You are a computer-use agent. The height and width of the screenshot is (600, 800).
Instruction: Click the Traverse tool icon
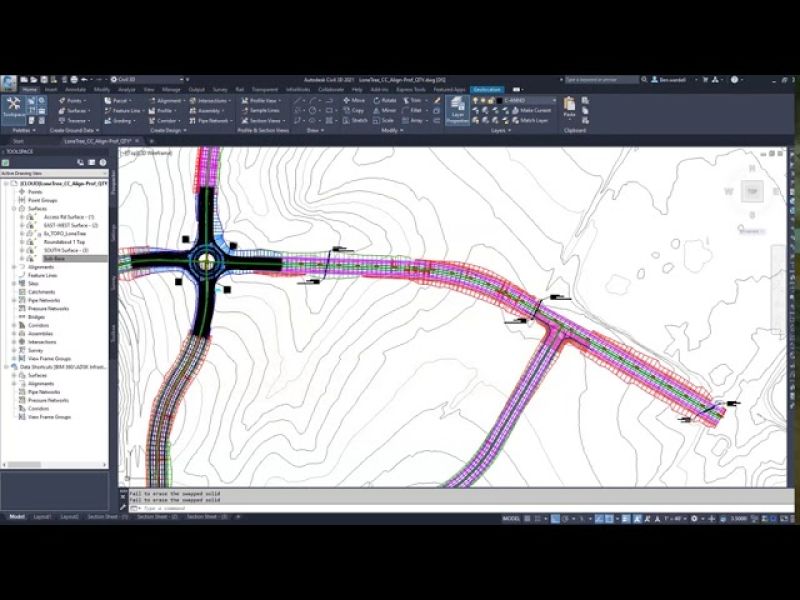tap(62, 121)
